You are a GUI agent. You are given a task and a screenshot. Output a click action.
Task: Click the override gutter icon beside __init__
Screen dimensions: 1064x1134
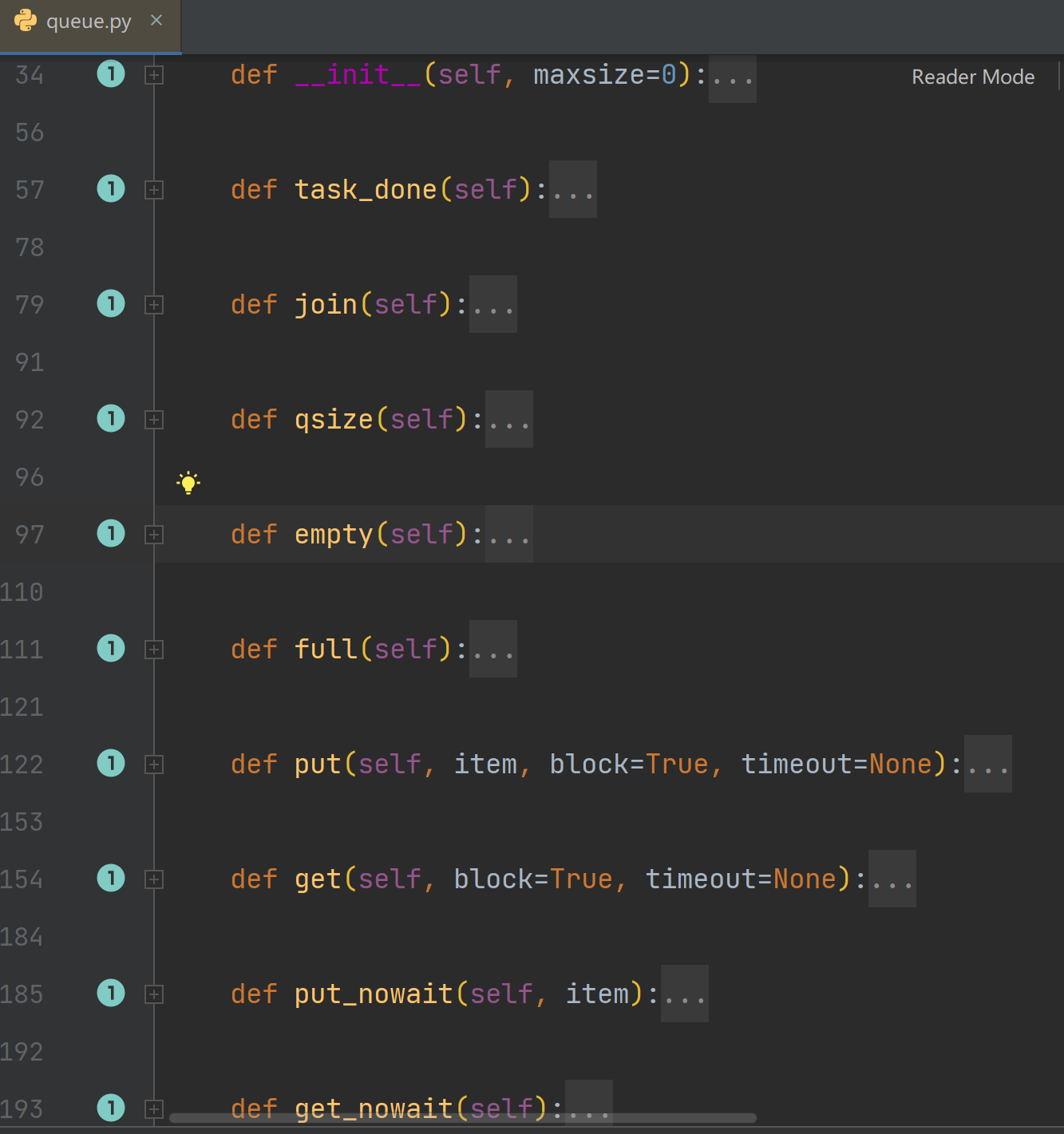click(111, 74)
